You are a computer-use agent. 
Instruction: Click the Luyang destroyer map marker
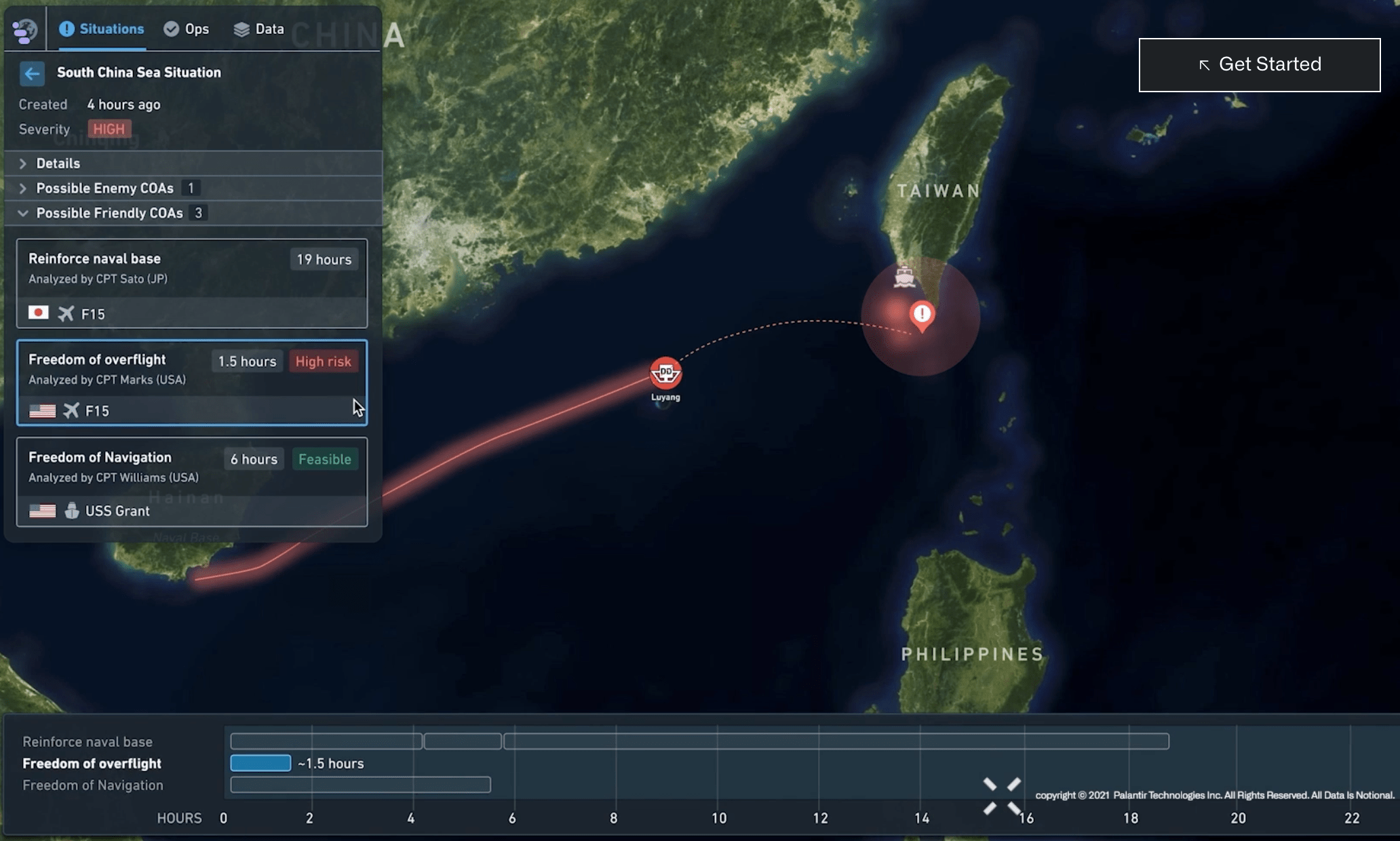(665, 373)
